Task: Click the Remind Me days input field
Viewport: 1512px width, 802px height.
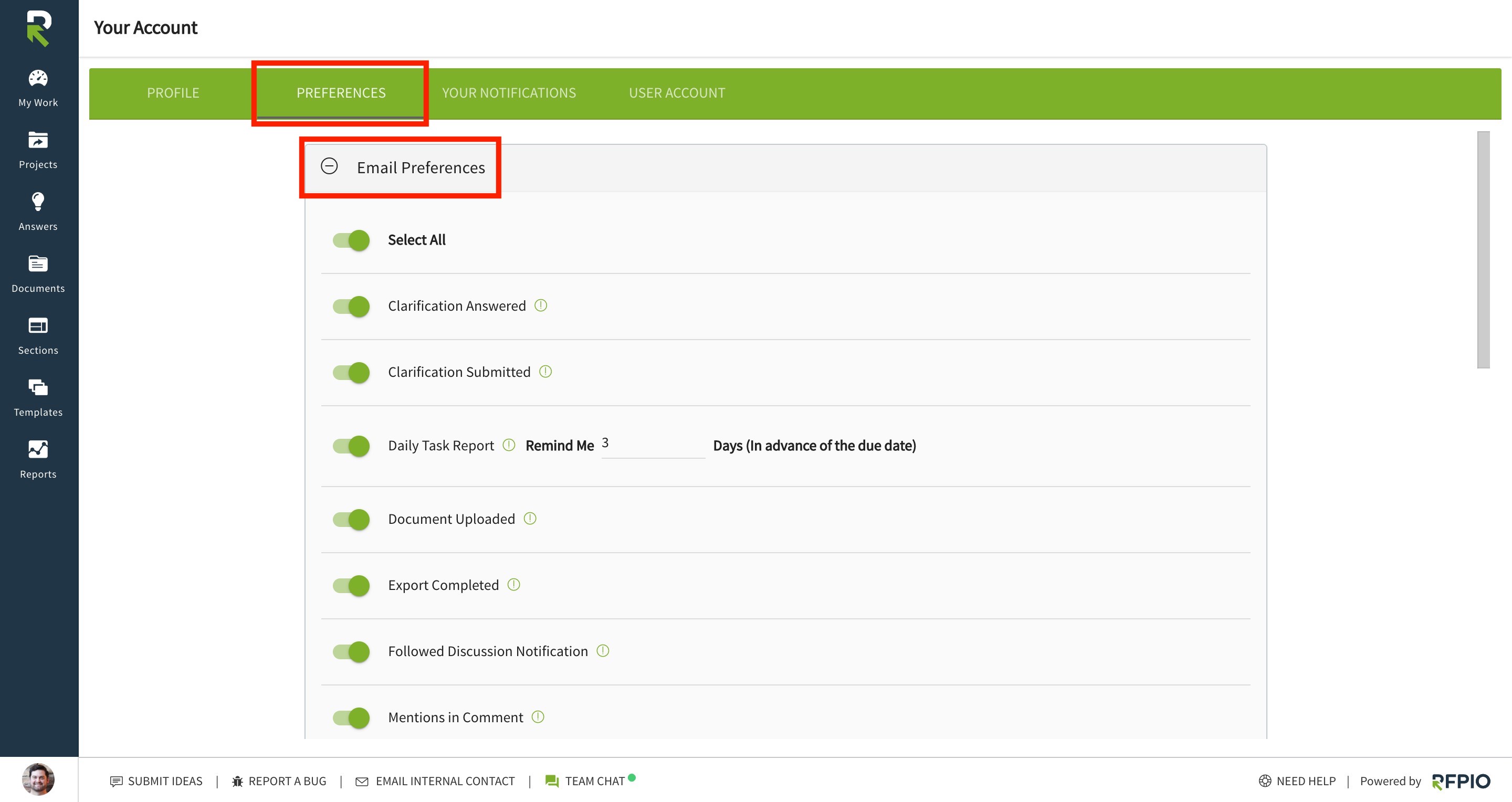Action: pyautogui.click(x=653, y=445)
